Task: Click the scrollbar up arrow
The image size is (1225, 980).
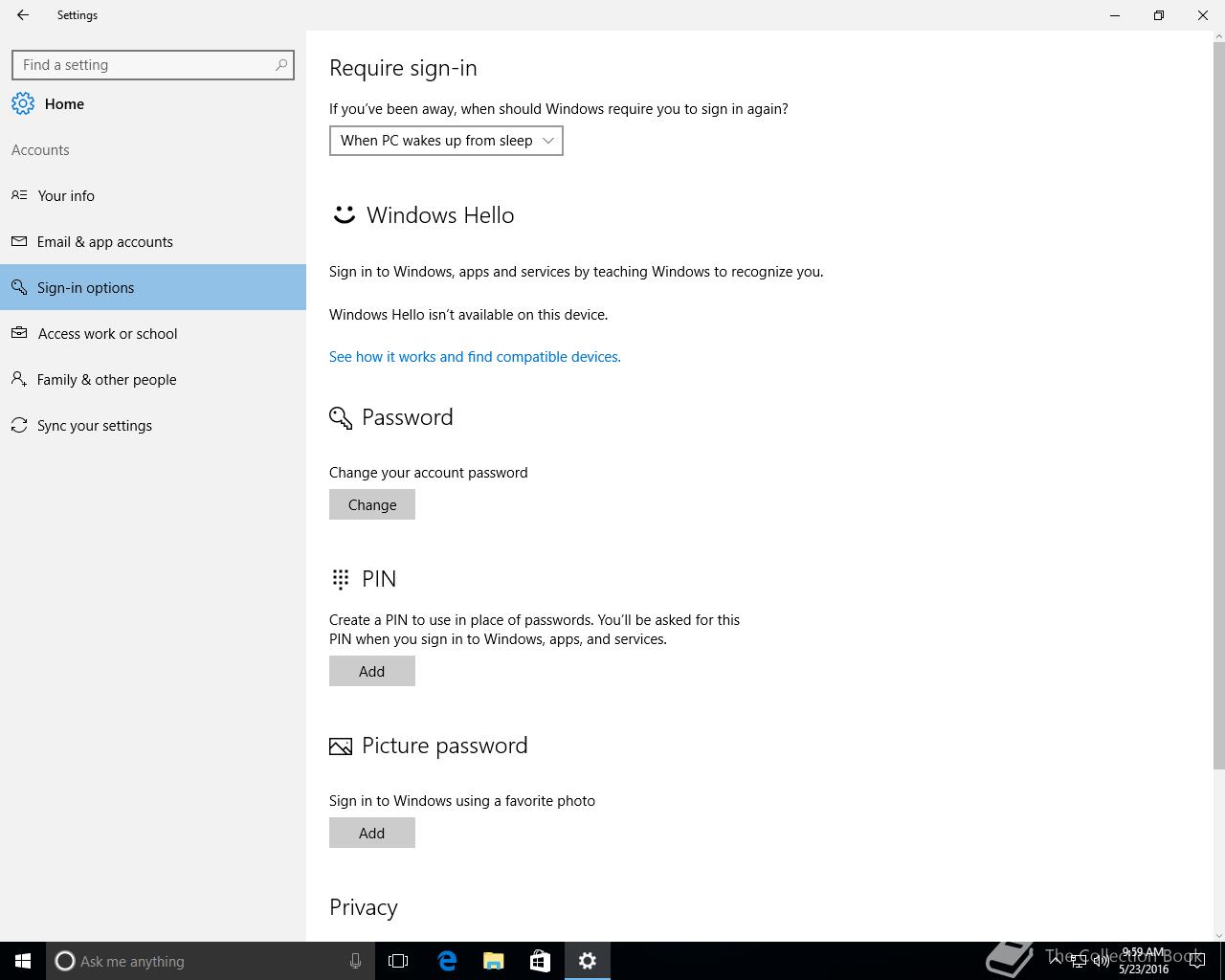Action: tap(1219, 35)
